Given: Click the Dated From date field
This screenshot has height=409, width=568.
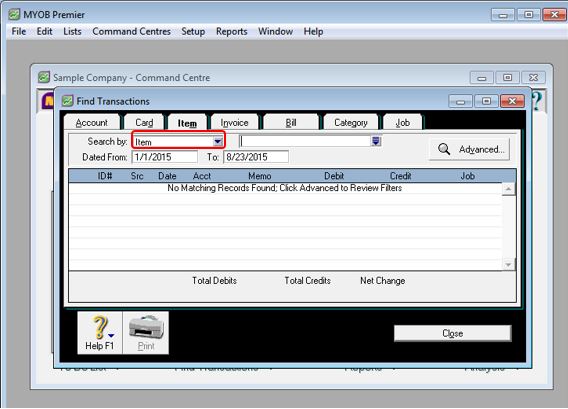Looking at the screenshot, I should point(165,157).
